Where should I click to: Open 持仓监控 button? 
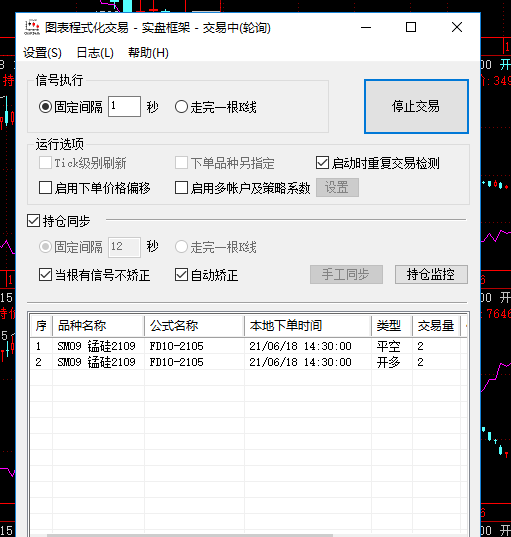[x=431, y=274]
